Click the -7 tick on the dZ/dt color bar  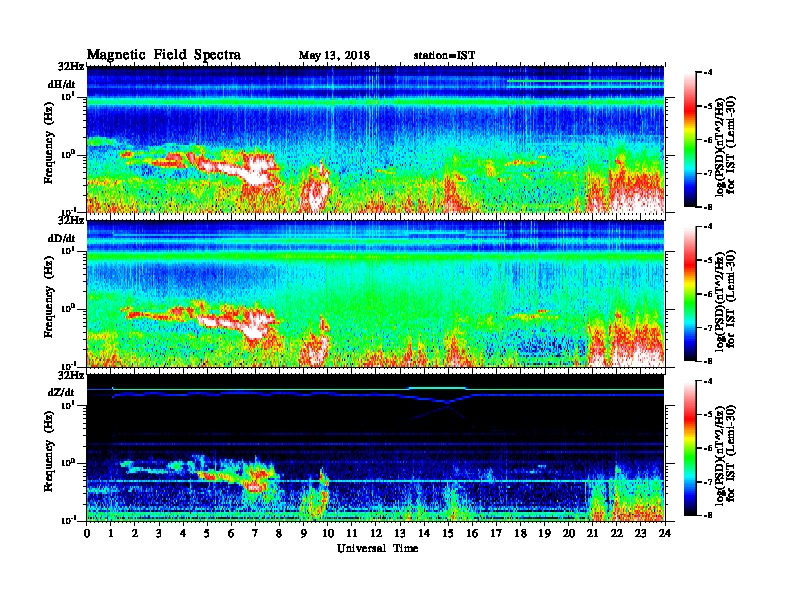pos(708,482)
